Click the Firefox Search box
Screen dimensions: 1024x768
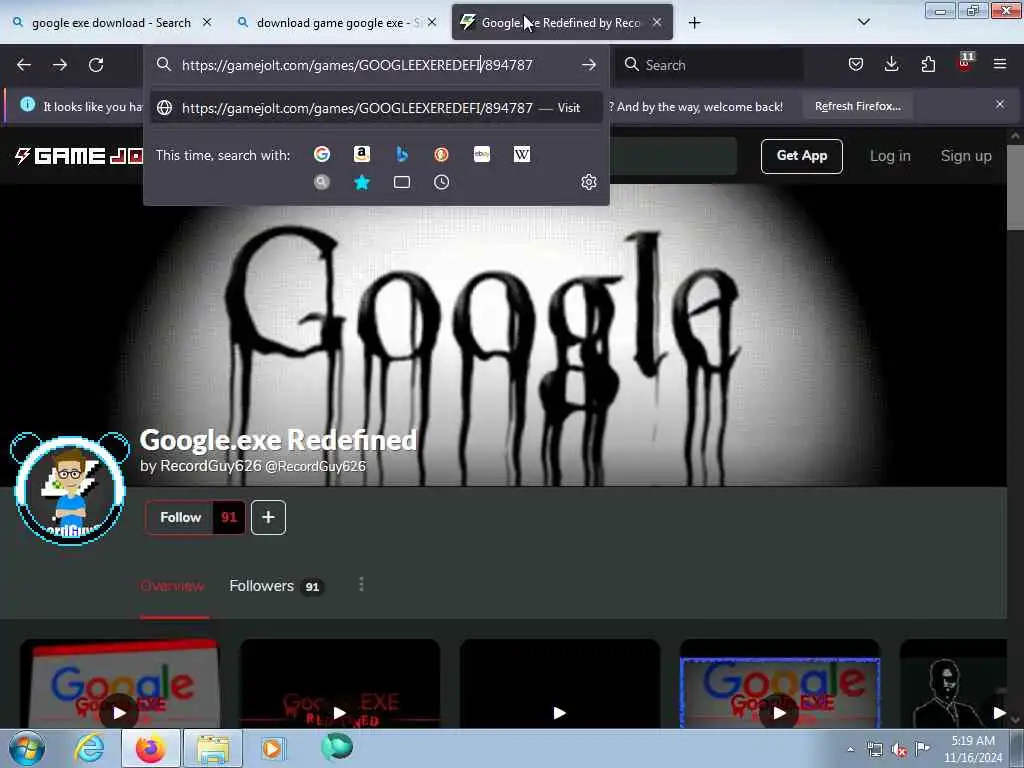(x=709, y=65)
